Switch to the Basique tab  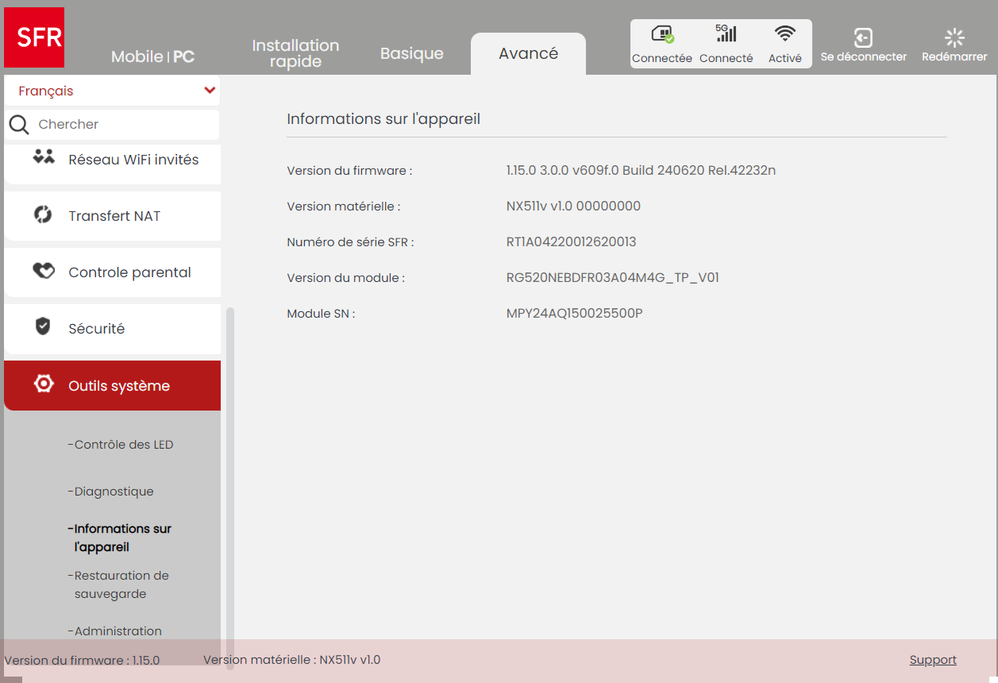(x=411, y=54)
